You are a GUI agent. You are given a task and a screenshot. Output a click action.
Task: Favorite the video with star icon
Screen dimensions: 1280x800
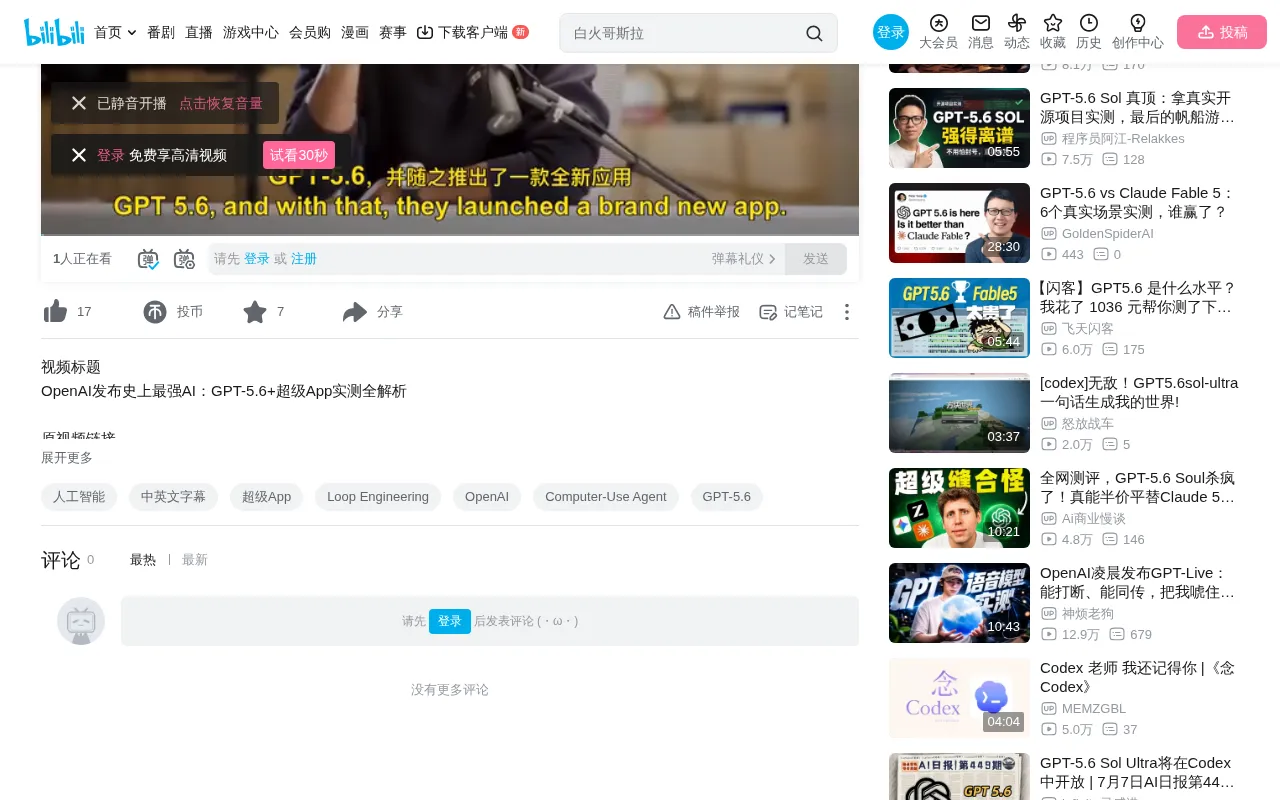pyautogui.click(x=255, y=312)
